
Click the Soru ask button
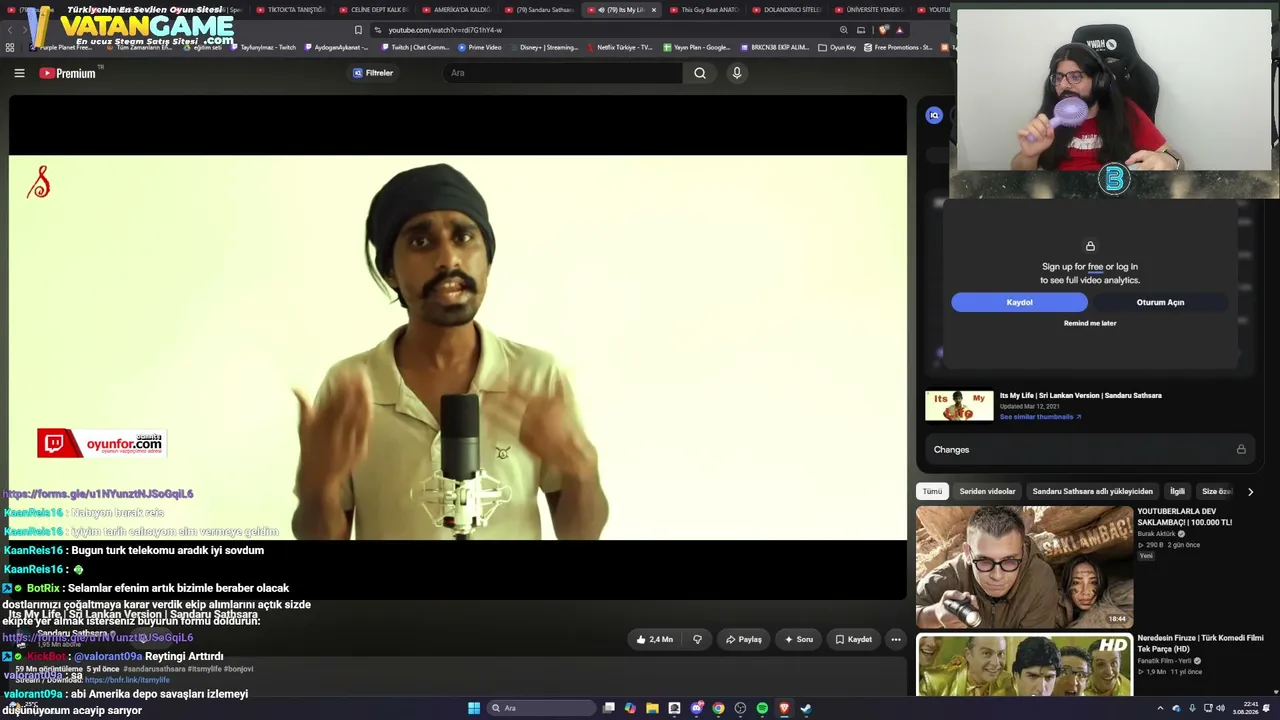799,639
